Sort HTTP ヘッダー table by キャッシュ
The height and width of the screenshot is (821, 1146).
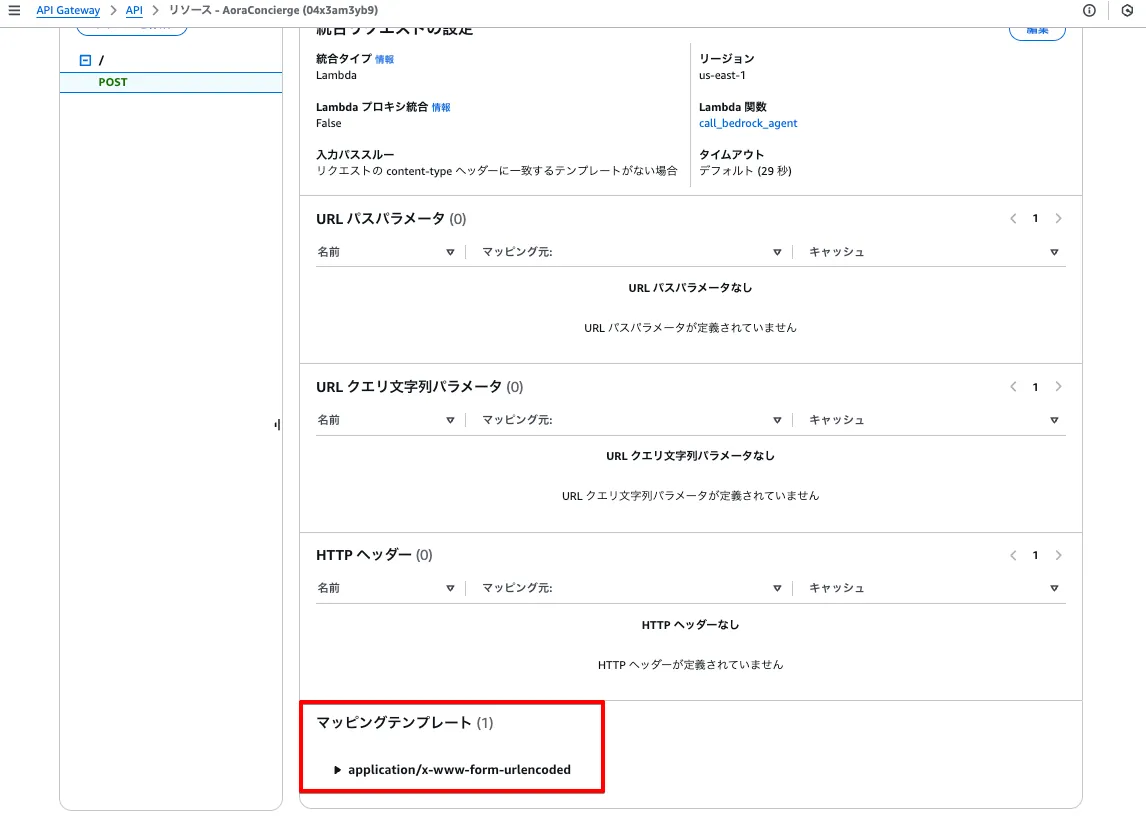tap(1054, 588)
